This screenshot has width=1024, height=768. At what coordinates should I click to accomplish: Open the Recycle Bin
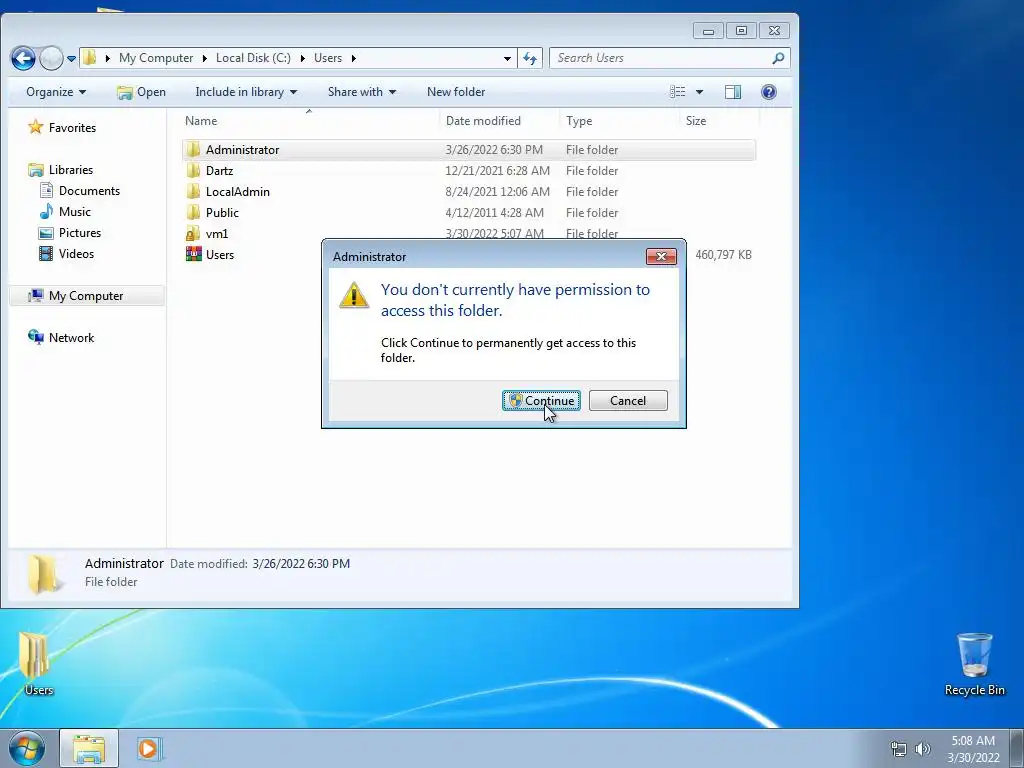[974, 664]
